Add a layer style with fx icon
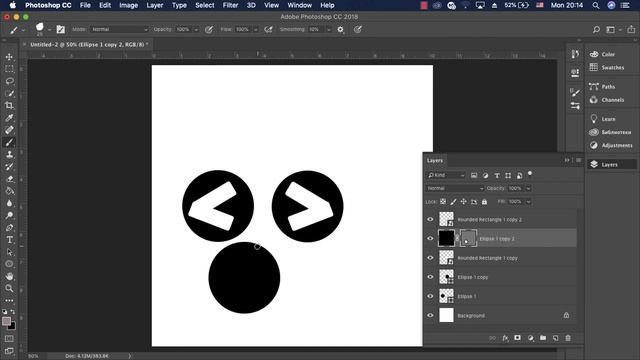 [505, 338]
